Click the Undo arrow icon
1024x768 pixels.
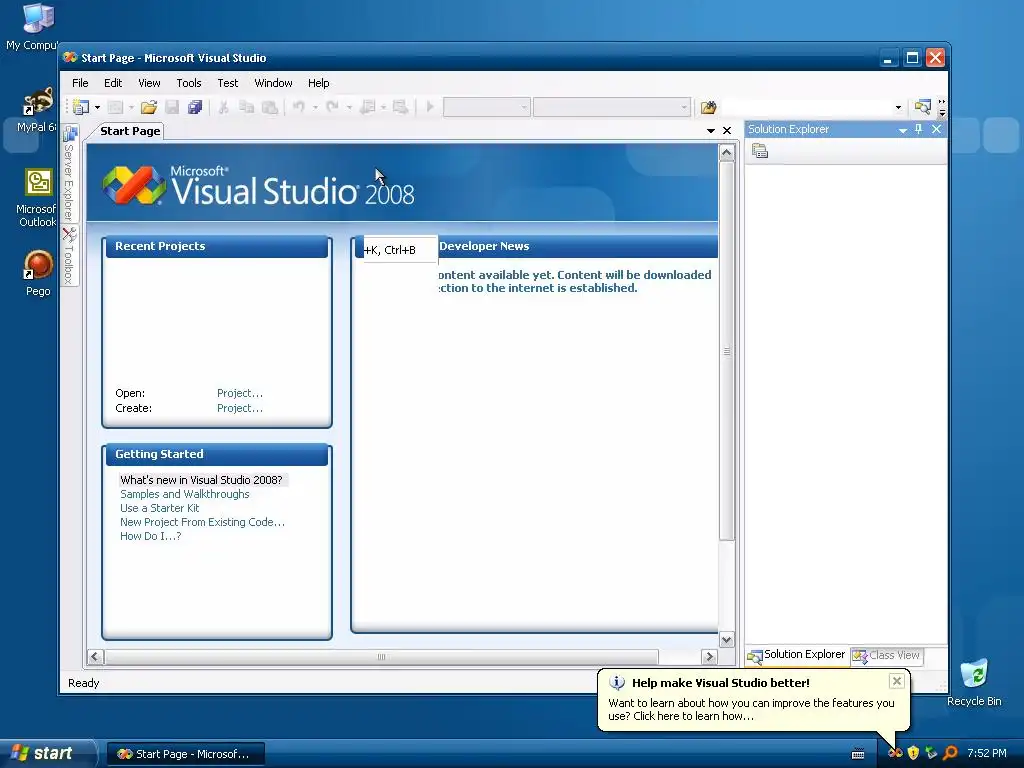(x=299, y=106)
